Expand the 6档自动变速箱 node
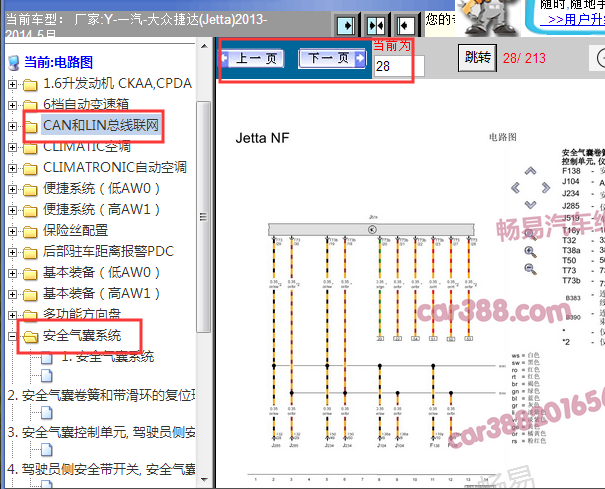Viewport: 605px width, 489px height. pyautogui.click(x=12, y=105)
